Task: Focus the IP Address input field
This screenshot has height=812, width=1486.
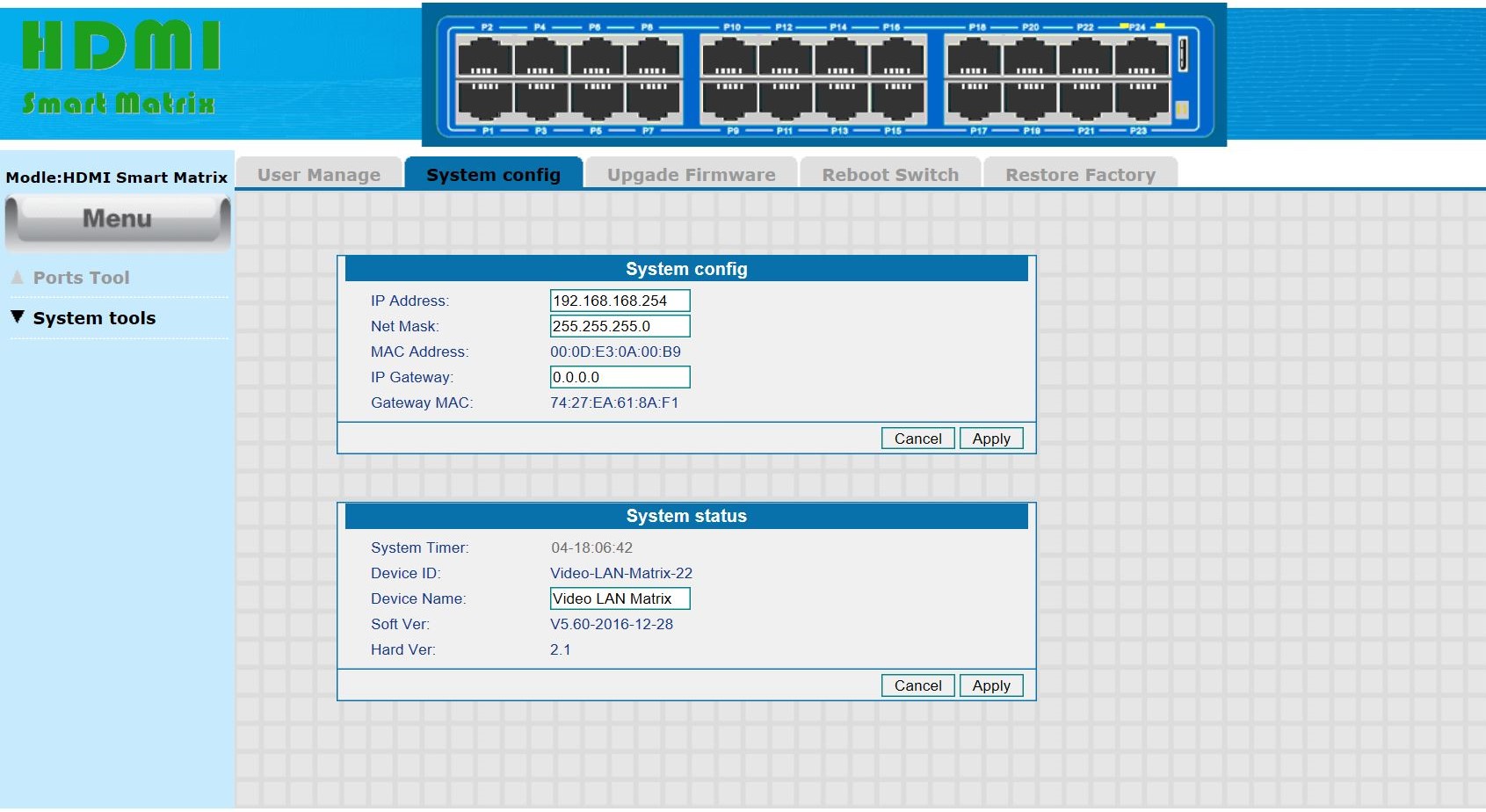Action: (x=620, y=301)
